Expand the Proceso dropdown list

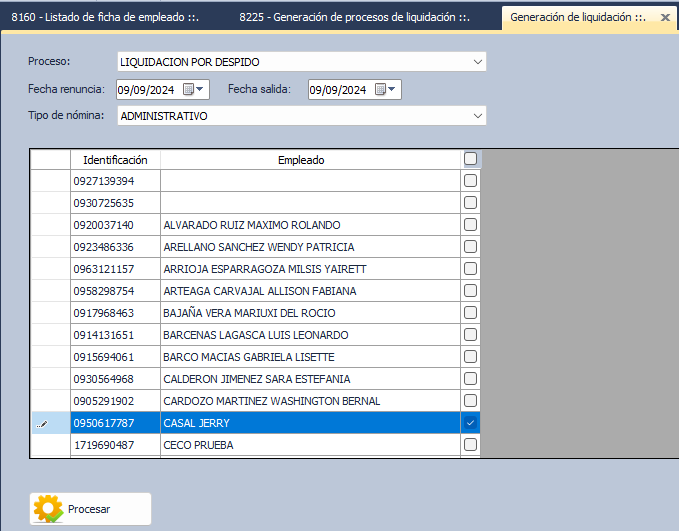pos(477,62)
